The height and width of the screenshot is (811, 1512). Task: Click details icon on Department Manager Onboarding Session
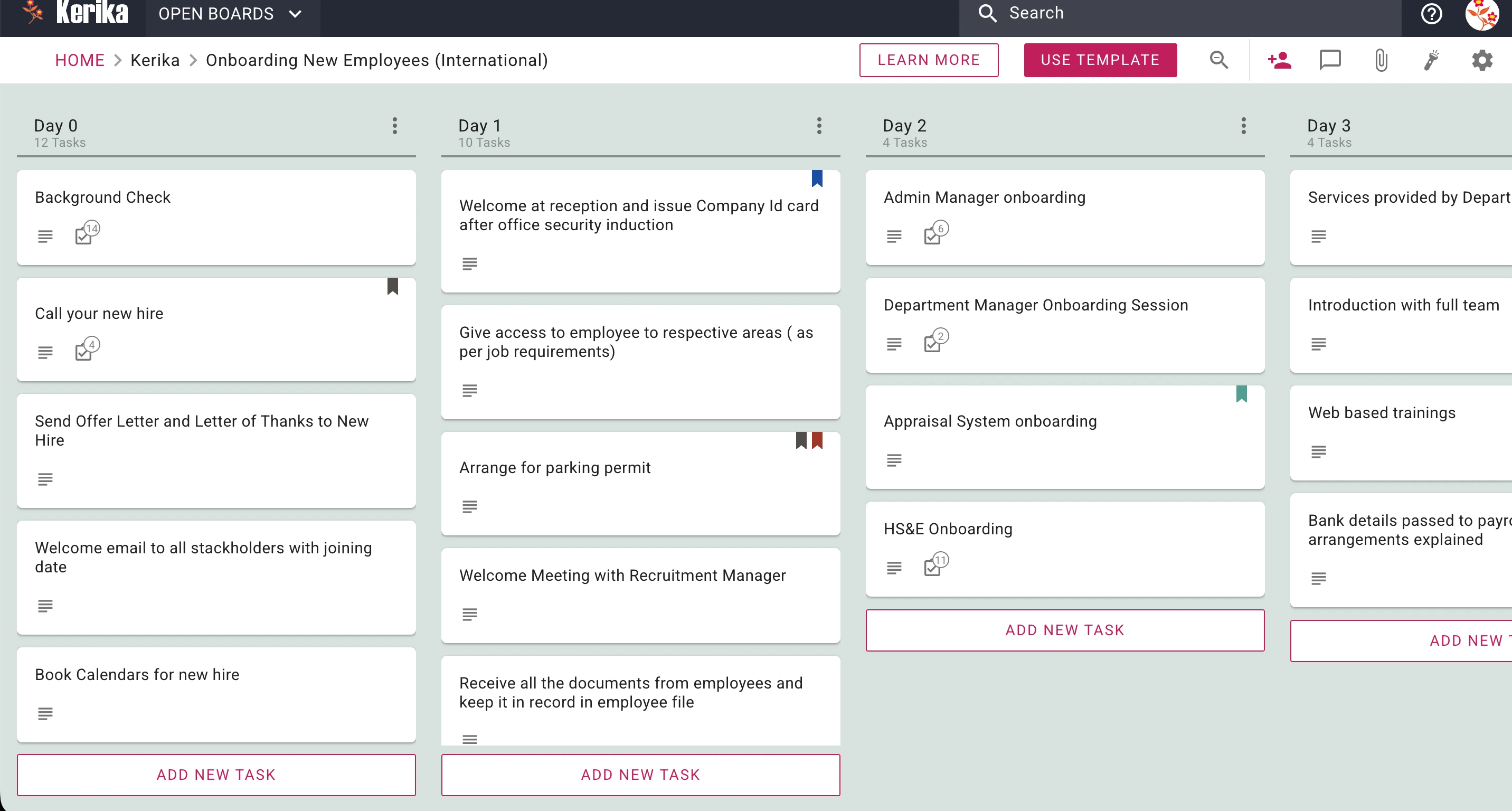click(x=894, y=344)
